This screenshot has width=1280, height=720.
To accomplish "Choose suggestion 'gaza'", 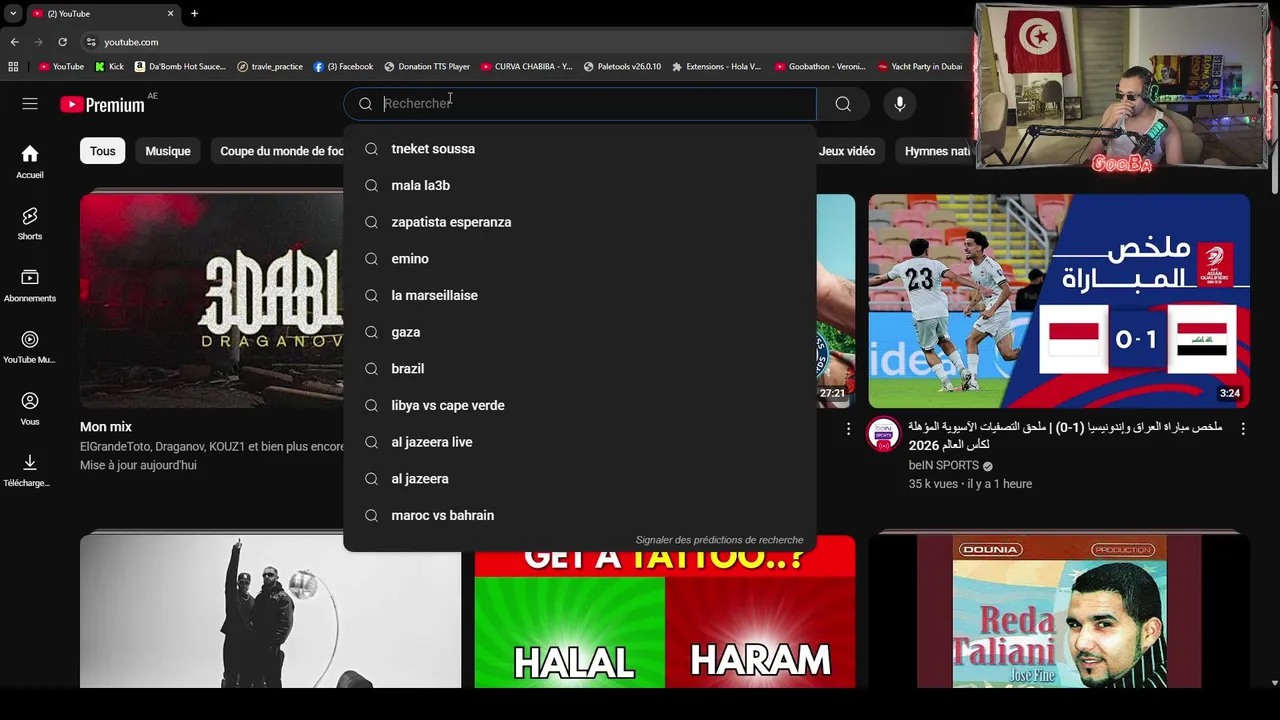I will click(x=580, y=332).
